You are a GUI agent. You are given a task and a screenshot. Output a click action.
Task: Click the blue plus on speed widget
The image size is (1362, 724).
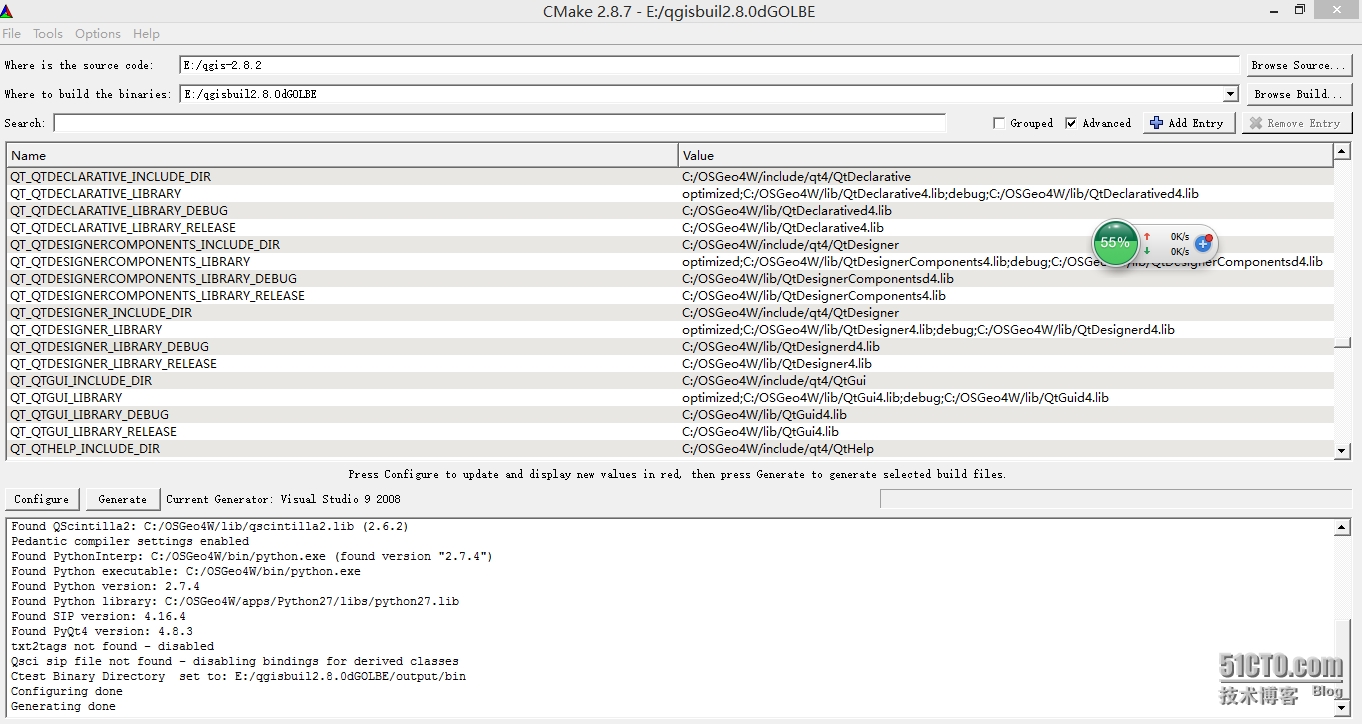[1203, 243]
